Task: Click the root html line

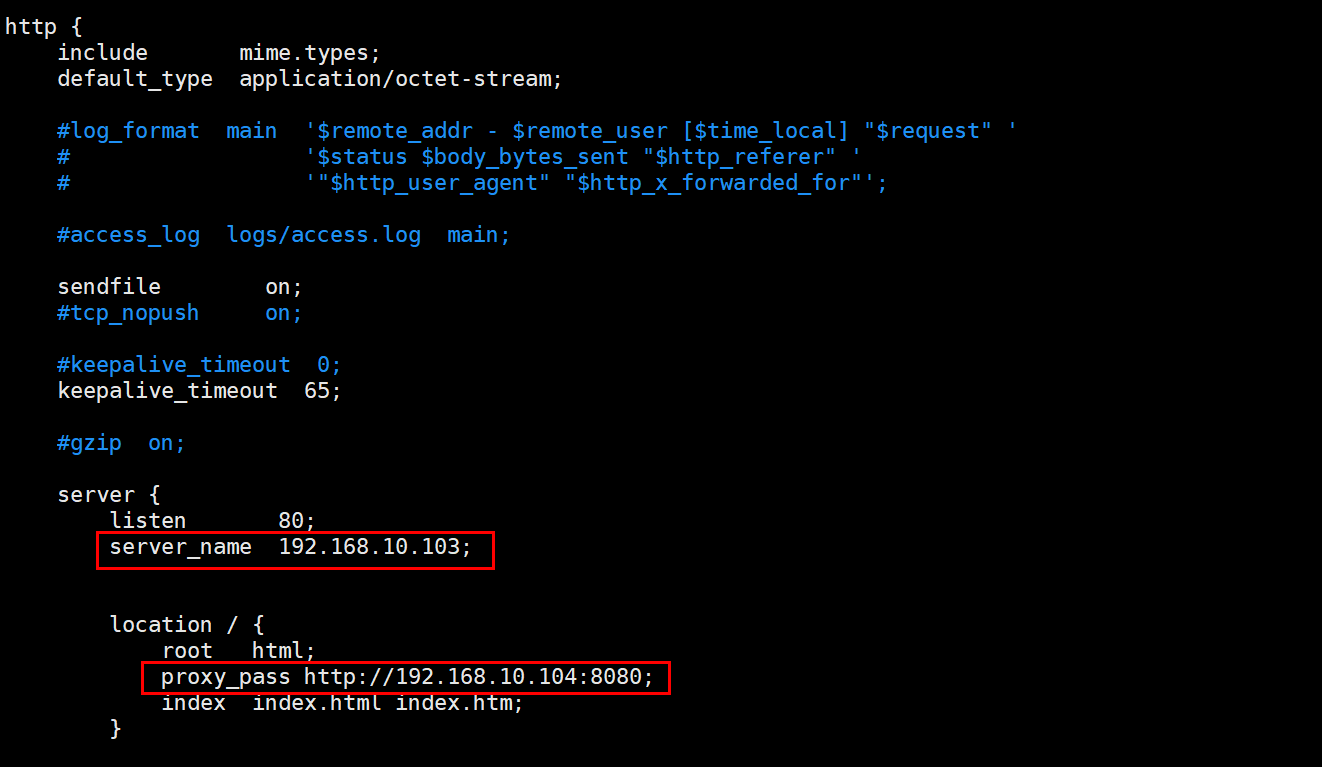Action: [x=239, y=651]
